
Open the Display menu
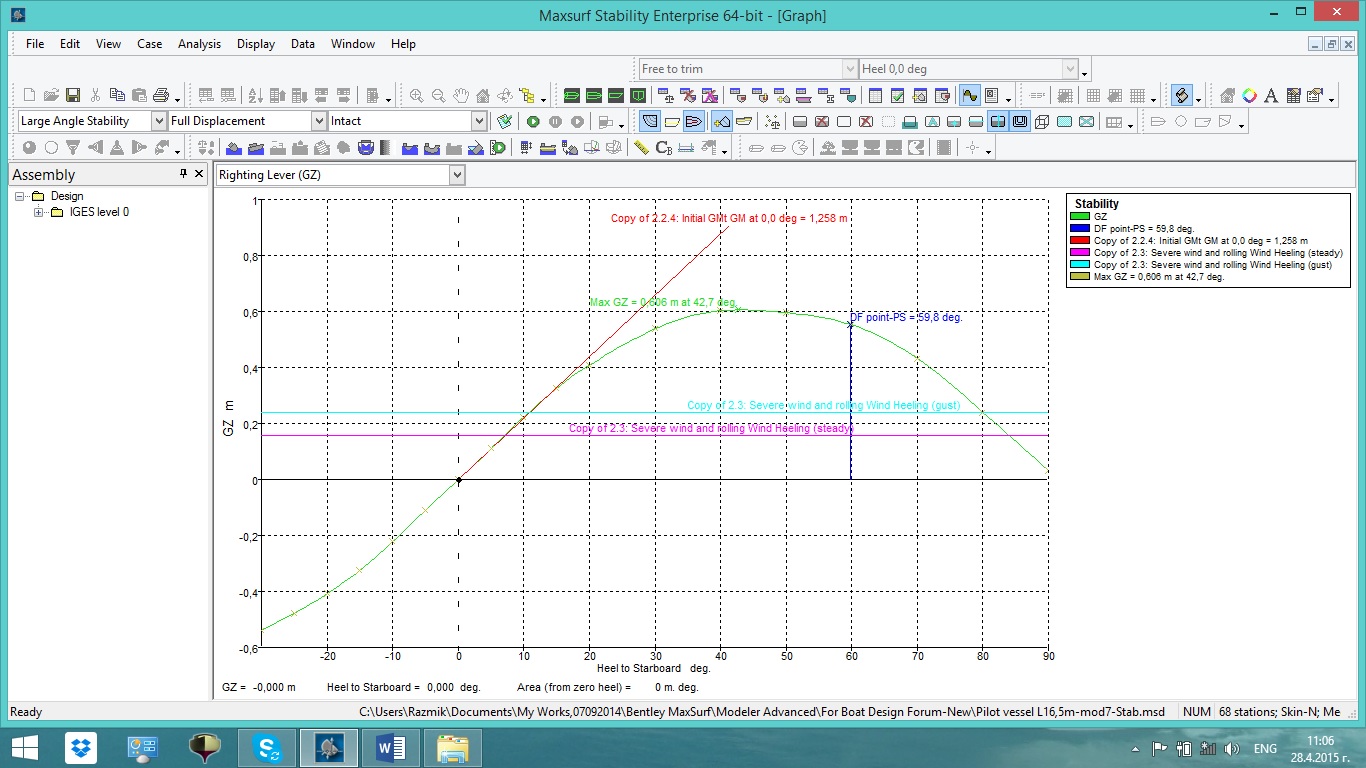(x=256, y=44)
